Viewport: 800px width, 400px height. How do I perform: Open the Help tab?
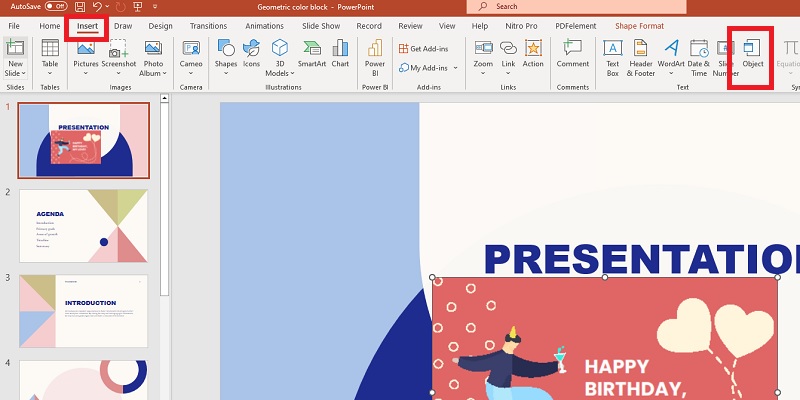click(x=480, y=26)
